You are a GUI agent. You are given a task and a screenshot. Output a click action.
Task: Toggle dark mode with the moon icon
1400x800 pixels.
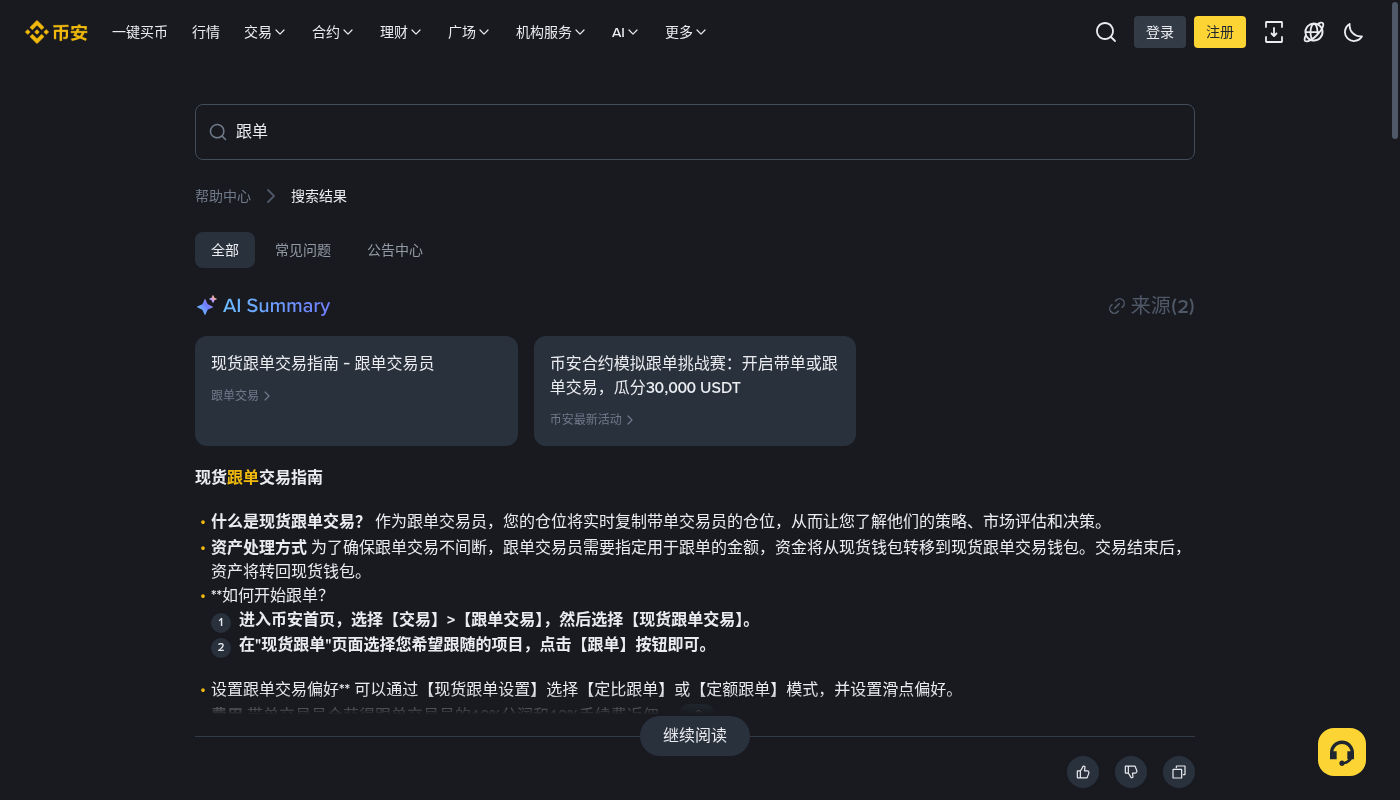tap(1354, 32)
